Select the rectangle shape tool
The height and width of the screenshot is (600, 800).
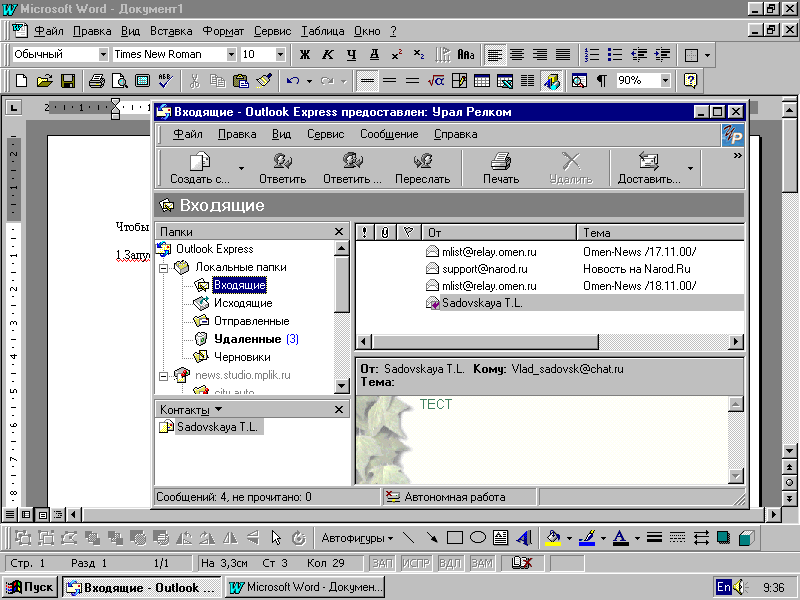click(455, 537)
